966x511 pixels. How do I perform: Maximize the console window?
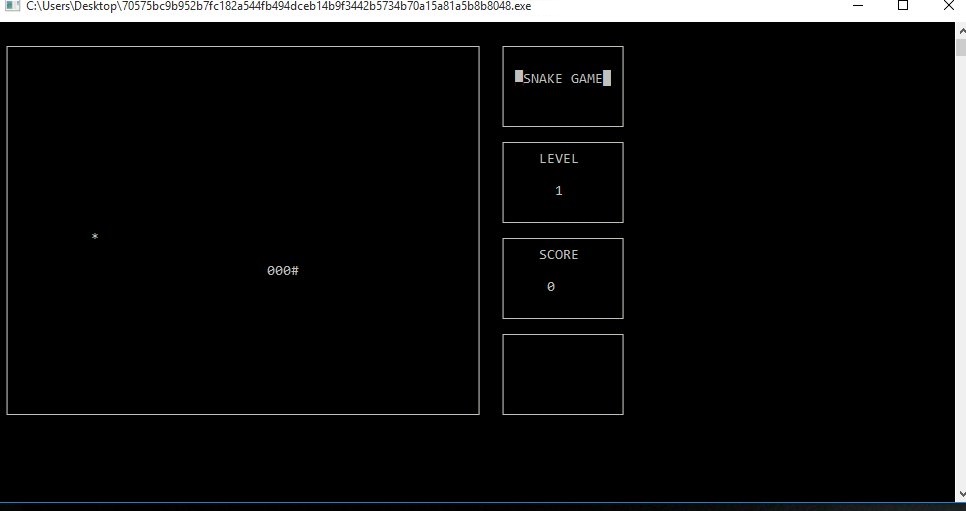click(x=903, y=6)
